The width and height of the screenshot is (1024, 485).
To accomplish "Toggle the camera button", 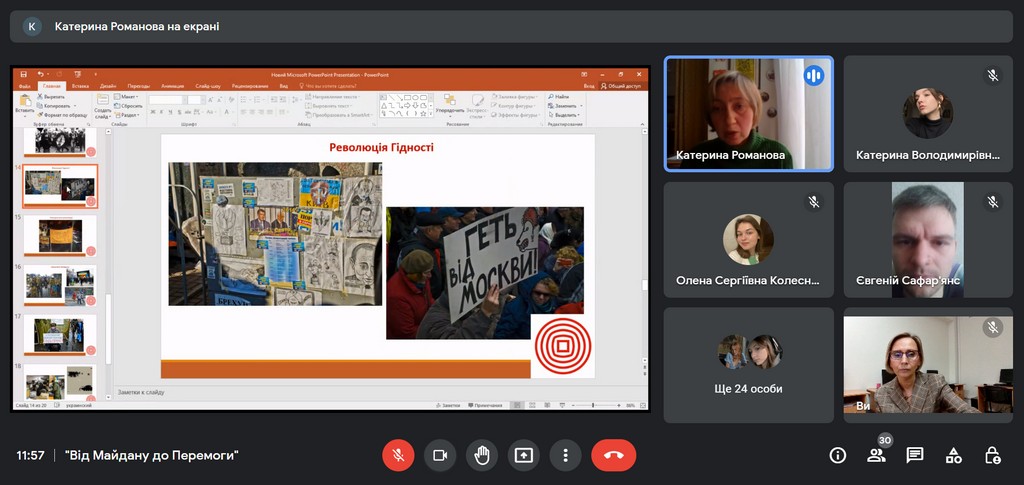I will coord(440,455).
